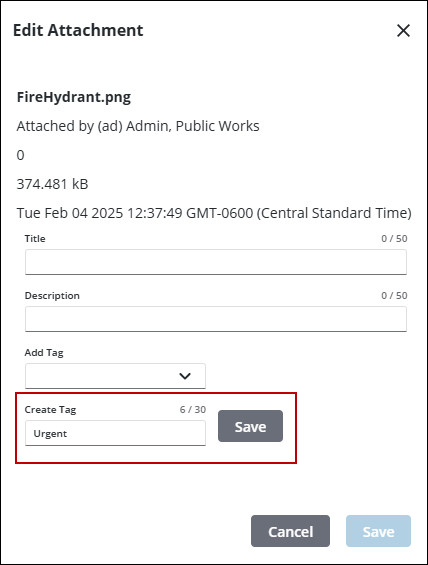Click the 374.481 kB file size text
This screenshot has height=565, width=428.
[53, 184]
